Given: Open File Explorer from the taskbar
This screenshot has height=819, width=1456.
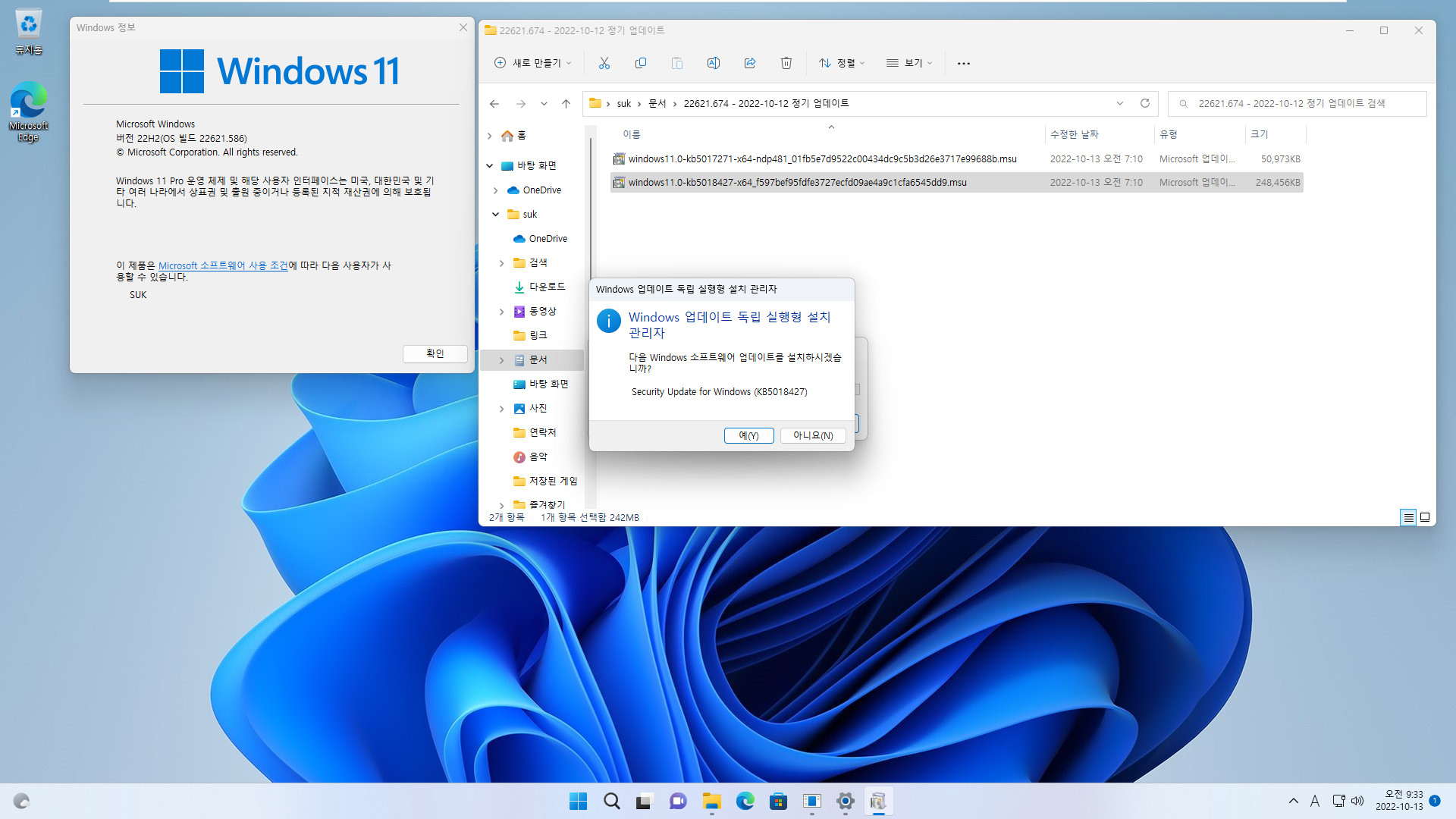Looking at the screenshot, I should tap(711, 801).
